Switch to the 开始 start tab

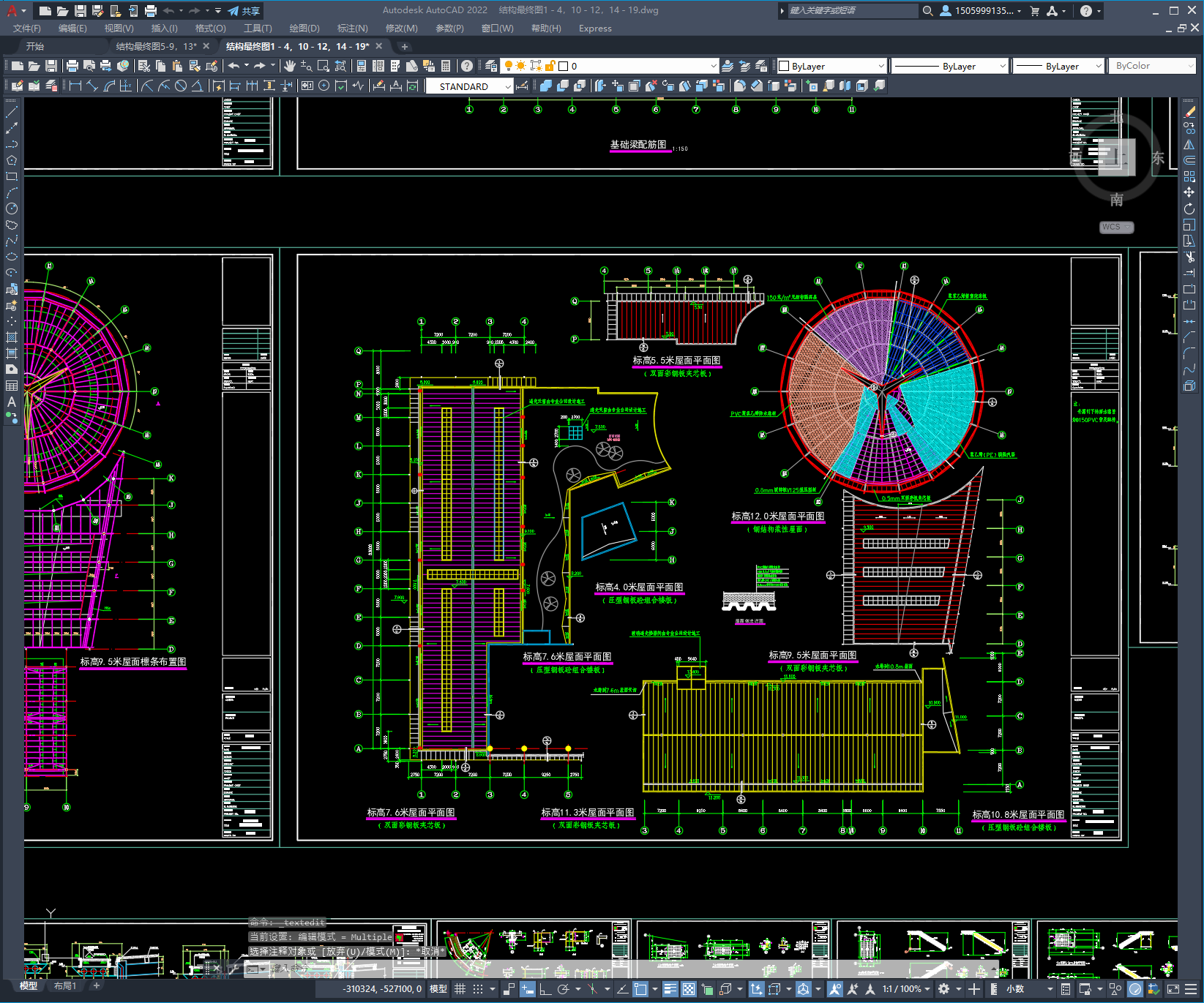pyautogui.click(x=35, y=46)
